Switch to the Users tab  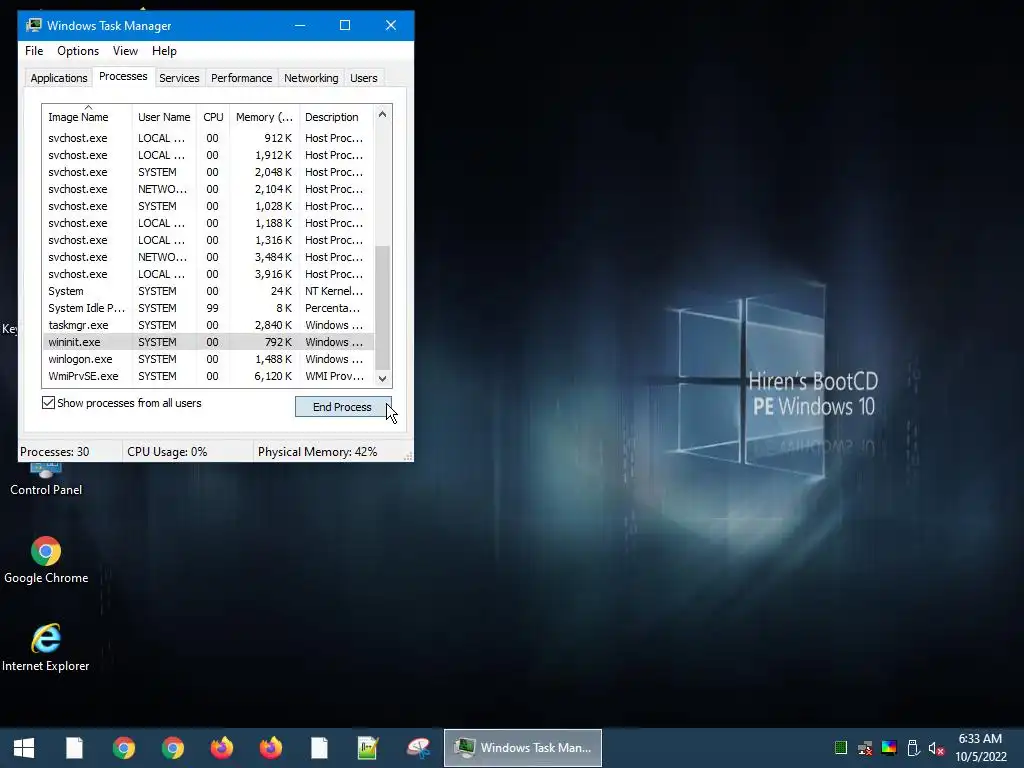tap(364, 78)
